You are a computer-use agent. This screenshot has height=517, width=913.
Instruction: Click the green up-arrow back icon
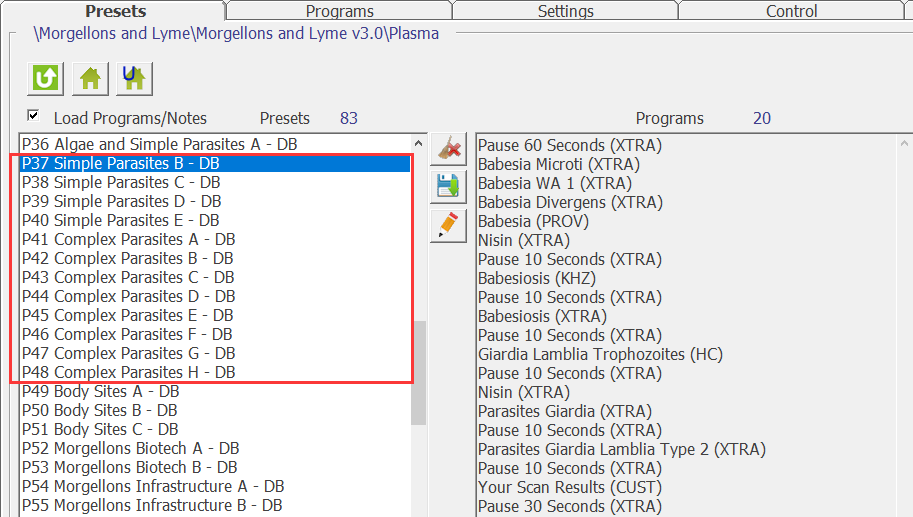coord(45,77)
